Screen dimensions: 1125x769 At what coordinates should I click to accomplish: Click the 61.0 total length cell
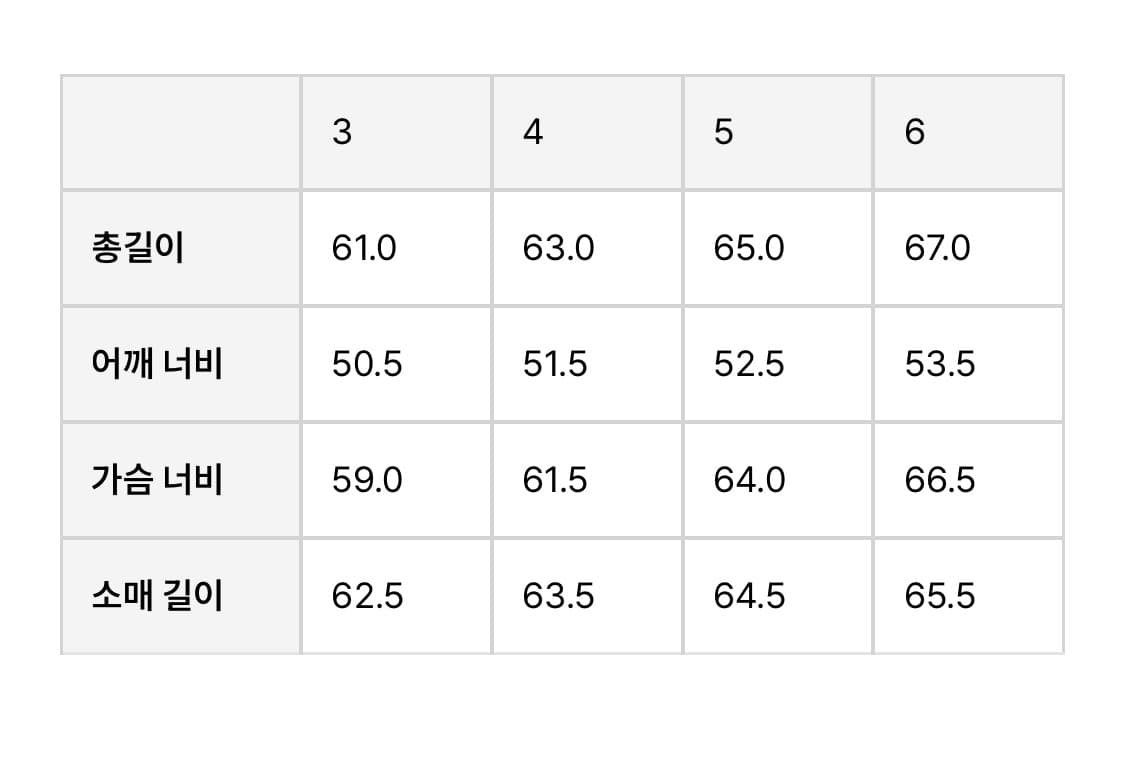(364, 248)
